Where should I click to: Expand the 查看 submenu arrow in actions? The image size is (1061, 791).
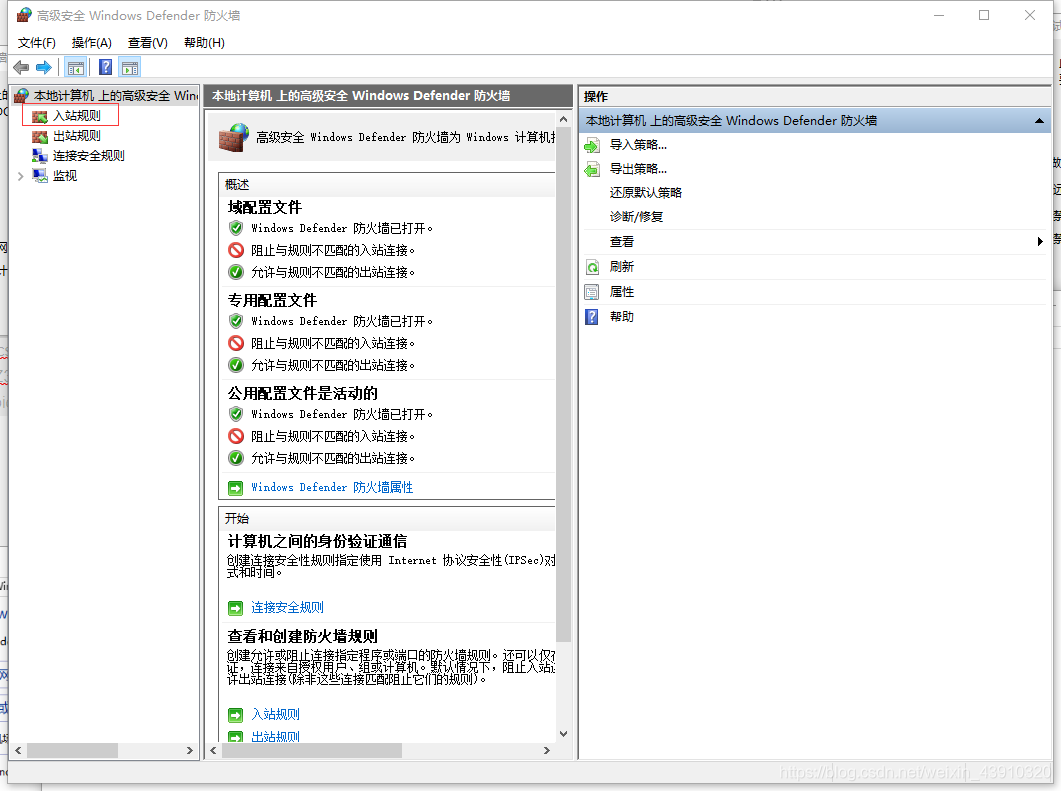[1040, 242]
